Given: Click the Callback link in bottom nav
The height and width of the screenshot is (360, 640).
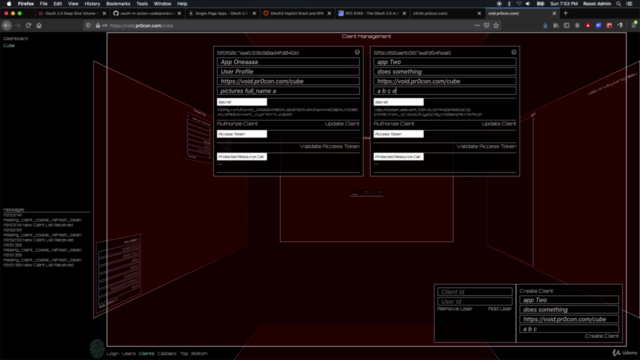Looking at the screenshot, I should 167,353.
